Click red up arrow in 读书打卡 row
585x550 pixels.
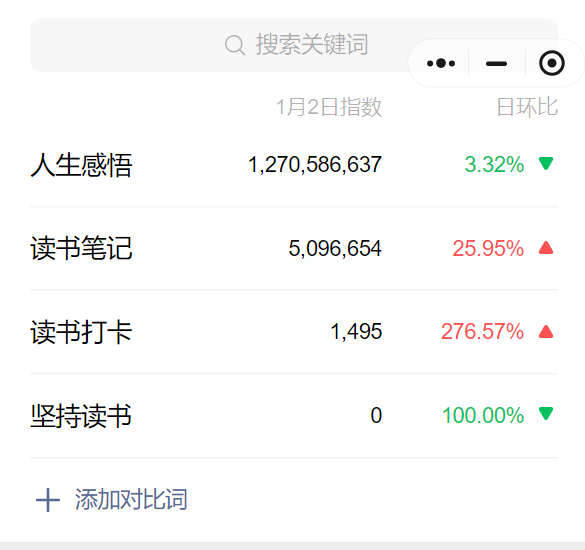coord(546,331)
